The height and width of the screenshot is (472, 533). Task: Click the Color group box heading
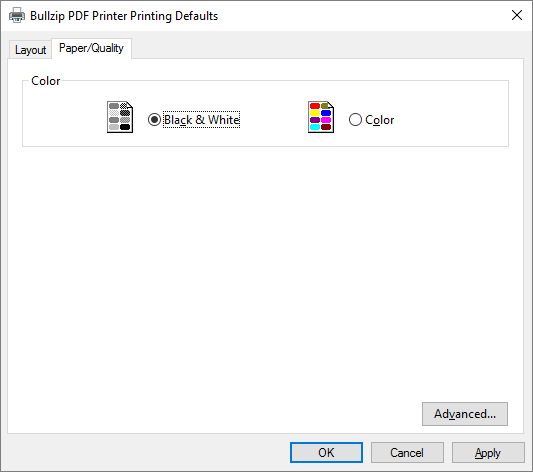[46, 81]
